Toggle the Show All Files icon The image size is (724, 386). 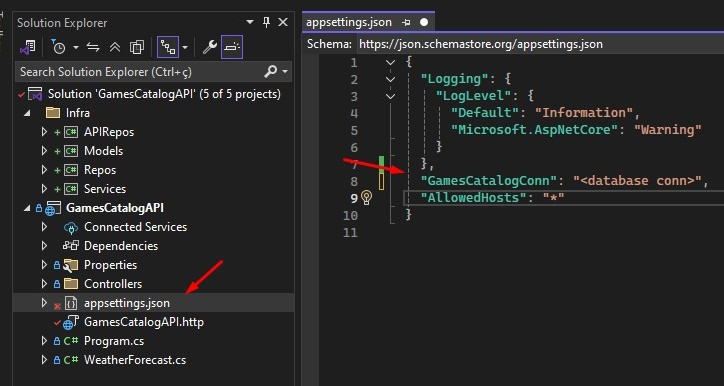point(137,47)
